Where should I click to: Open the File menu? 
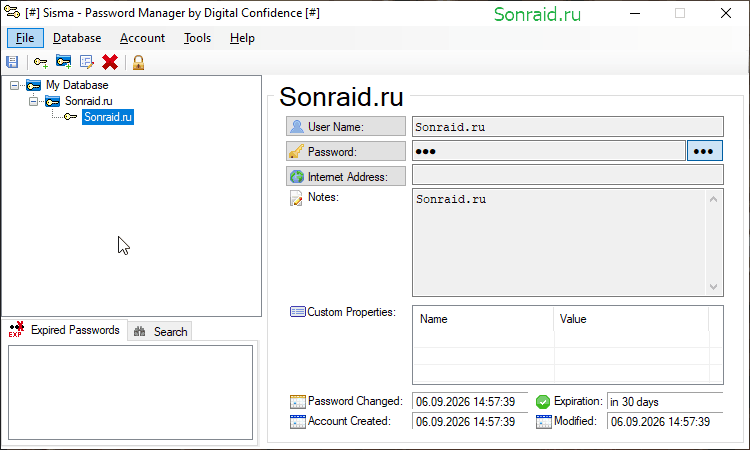(x=25, y=38)
